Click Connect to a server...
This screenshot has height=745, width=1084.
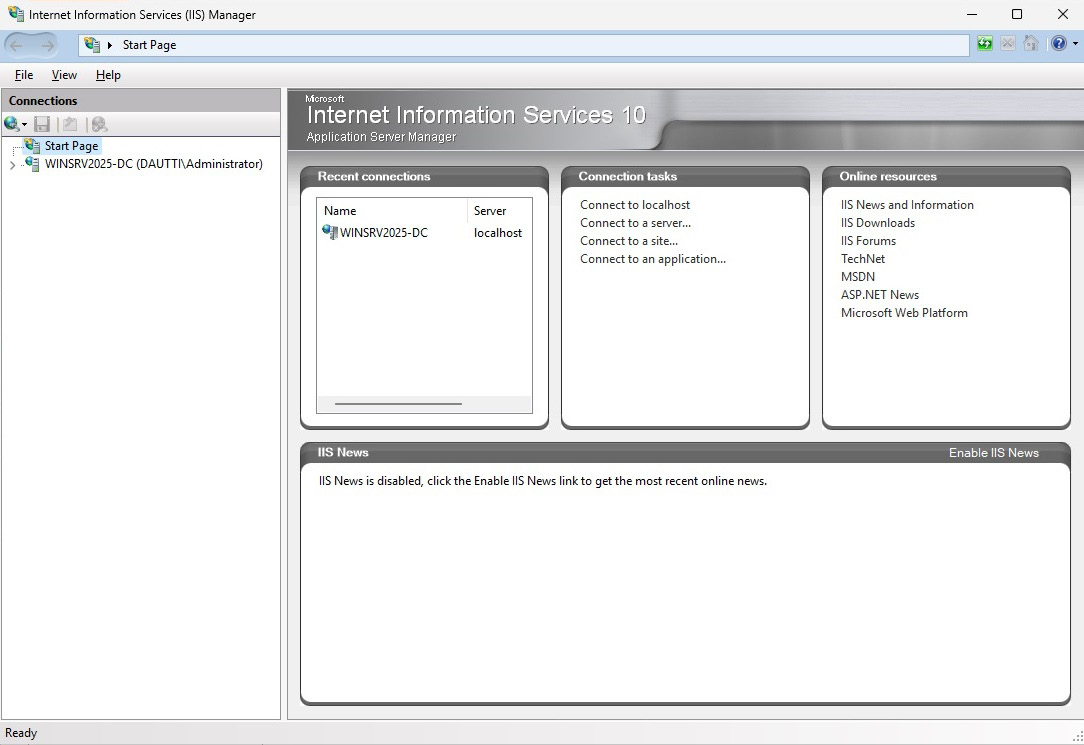point(635,223)
